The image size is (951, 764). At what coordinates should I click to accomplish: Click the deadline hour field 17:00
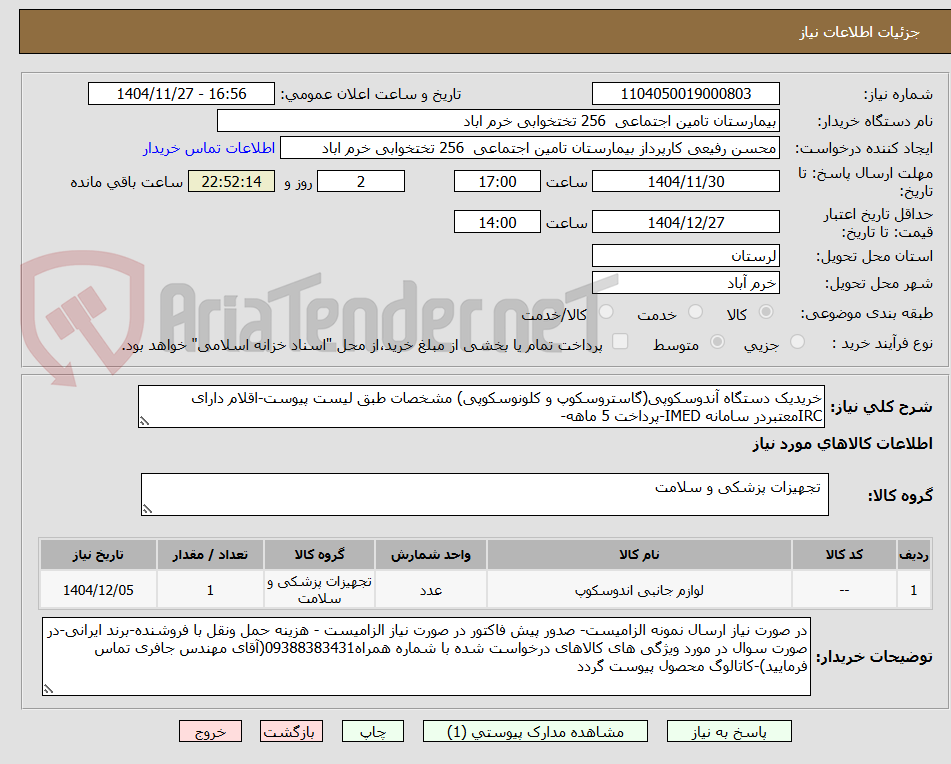497,181
